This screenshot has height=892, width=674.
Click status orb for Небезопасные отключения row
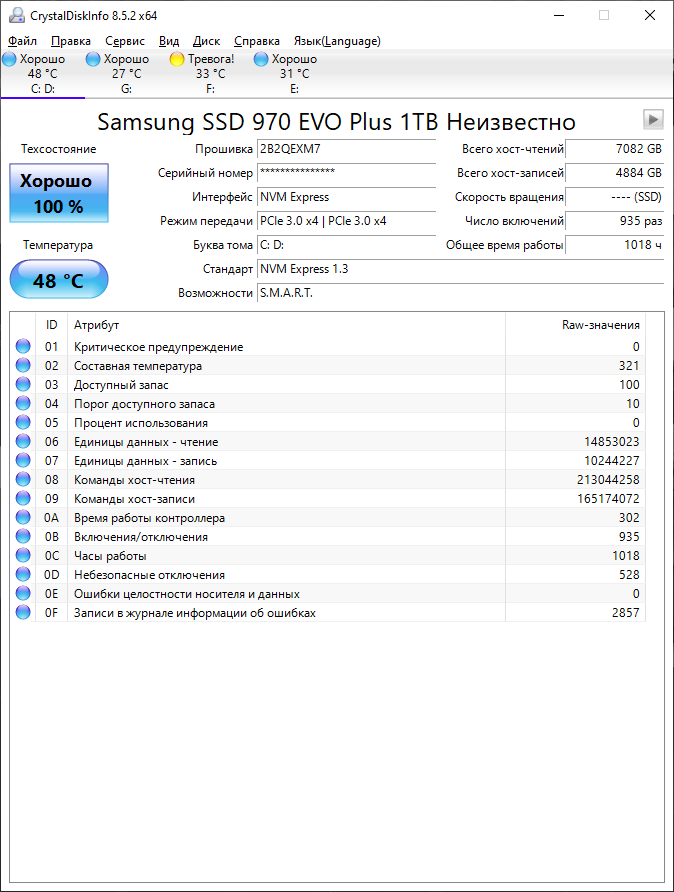point(23,575)
